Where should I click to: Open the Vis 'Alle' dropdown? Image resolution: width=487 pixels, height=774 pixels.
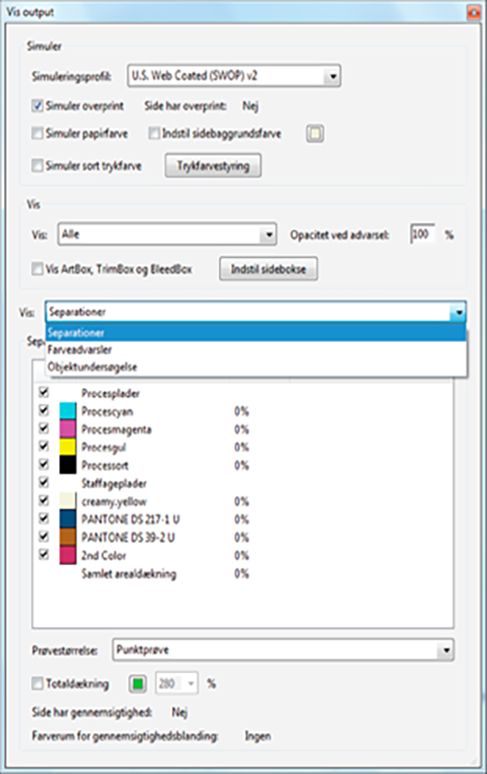(167, 234)
